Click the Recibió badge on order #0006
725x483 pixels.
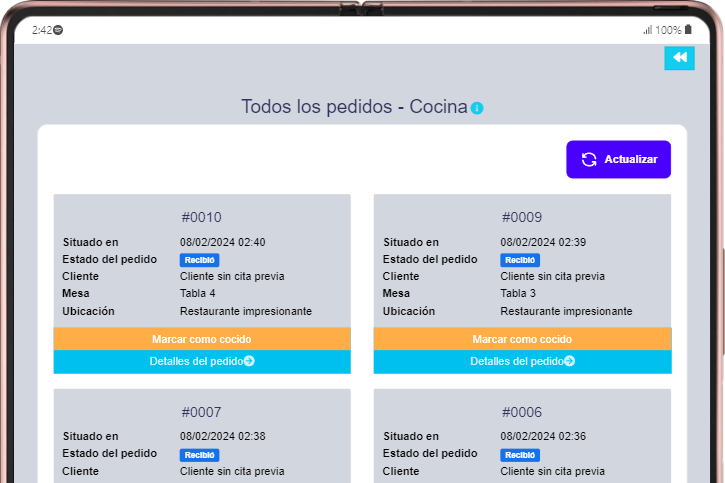520,455
